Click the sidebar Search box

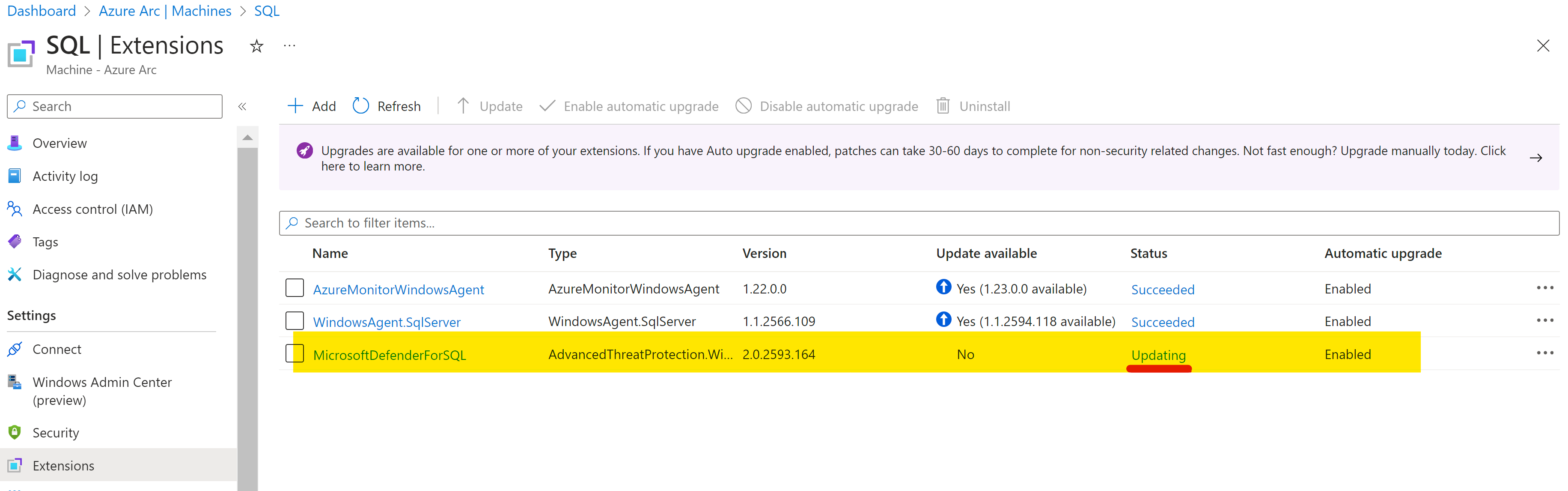[x=114, y=107]
